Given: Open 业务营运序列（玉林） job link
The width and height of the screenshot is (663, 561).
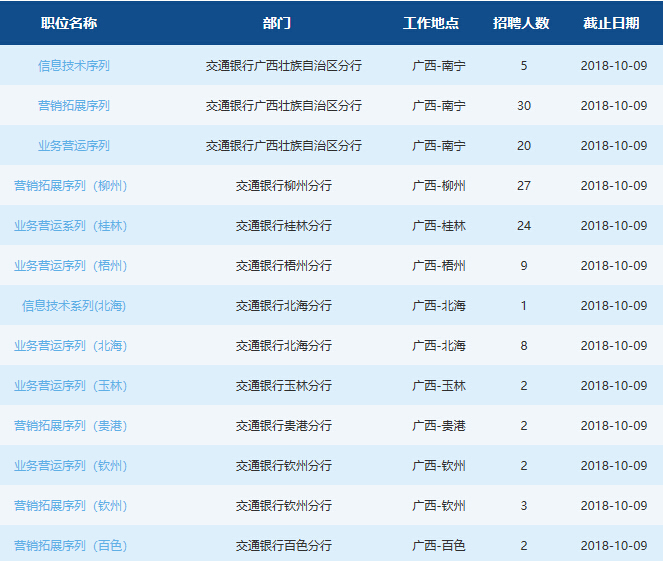Looking at the screenshot, I should pos(71,386).
